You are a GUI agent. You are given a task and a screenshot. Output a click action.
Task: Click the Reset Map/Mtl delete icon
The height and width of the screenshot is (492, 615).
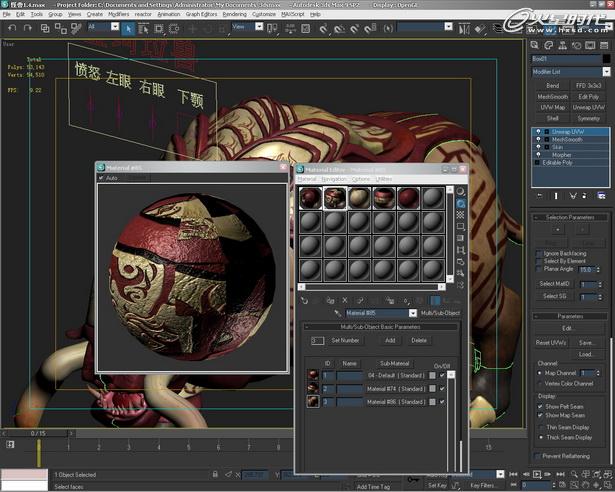pyautogui.click(x=344, y=299)
